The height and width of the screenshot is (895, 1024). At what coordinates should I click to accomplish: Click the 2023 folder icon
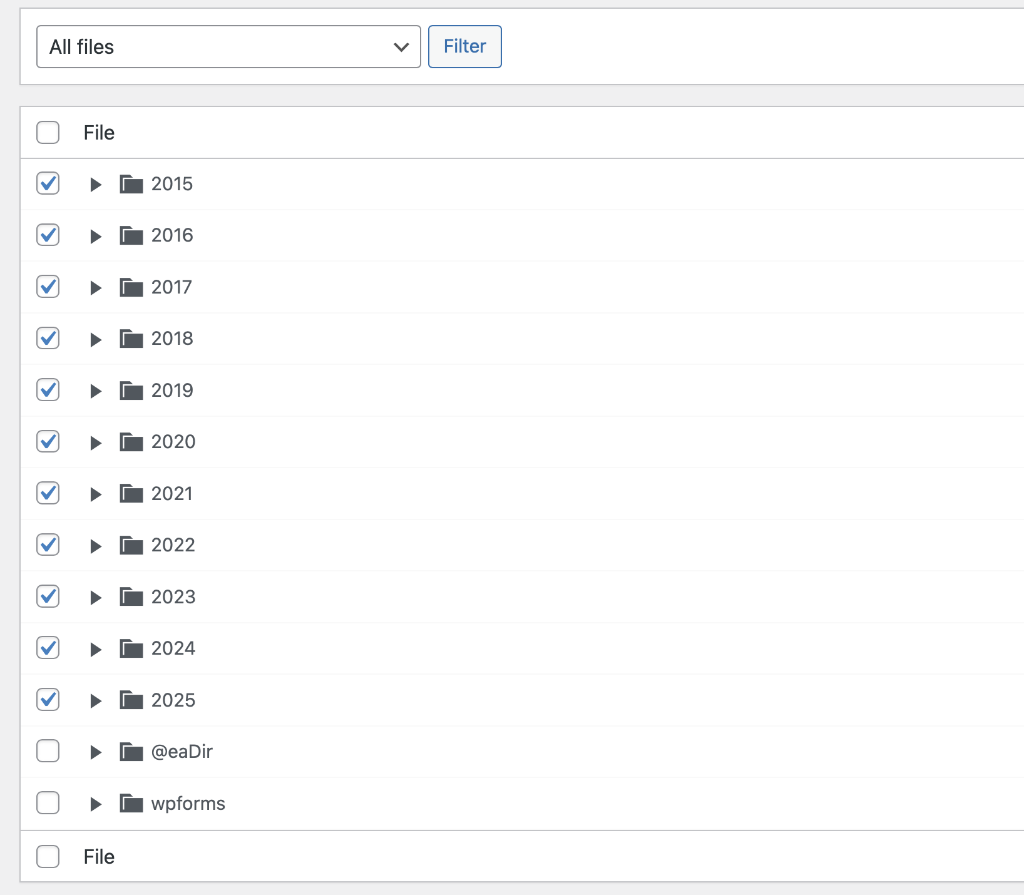point(131,597)
